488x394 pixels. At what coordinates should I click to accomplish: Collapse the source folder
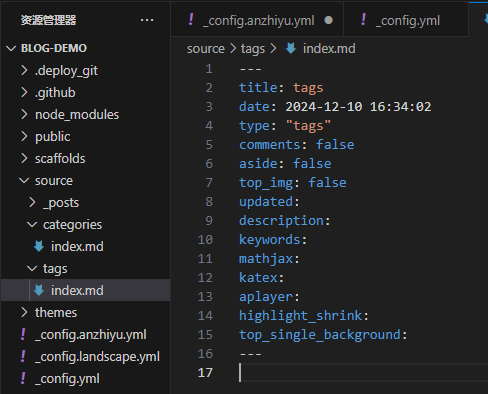pos(24,180)
